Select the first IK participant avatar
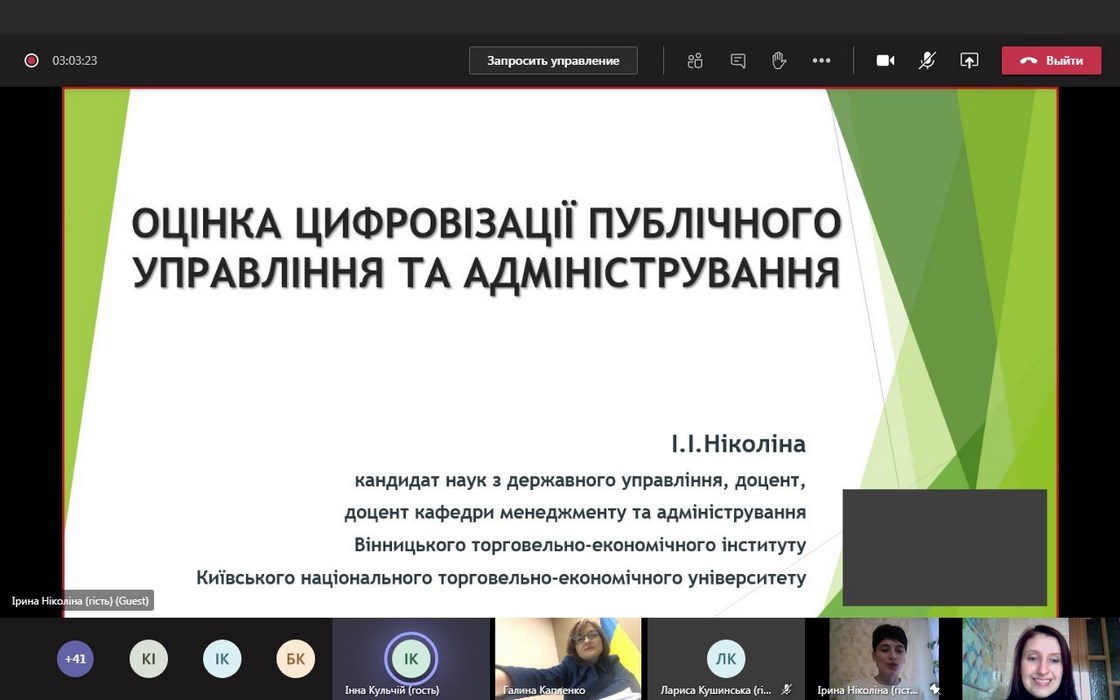This screenshot has height=700, width=1120. tap(222, 659)
